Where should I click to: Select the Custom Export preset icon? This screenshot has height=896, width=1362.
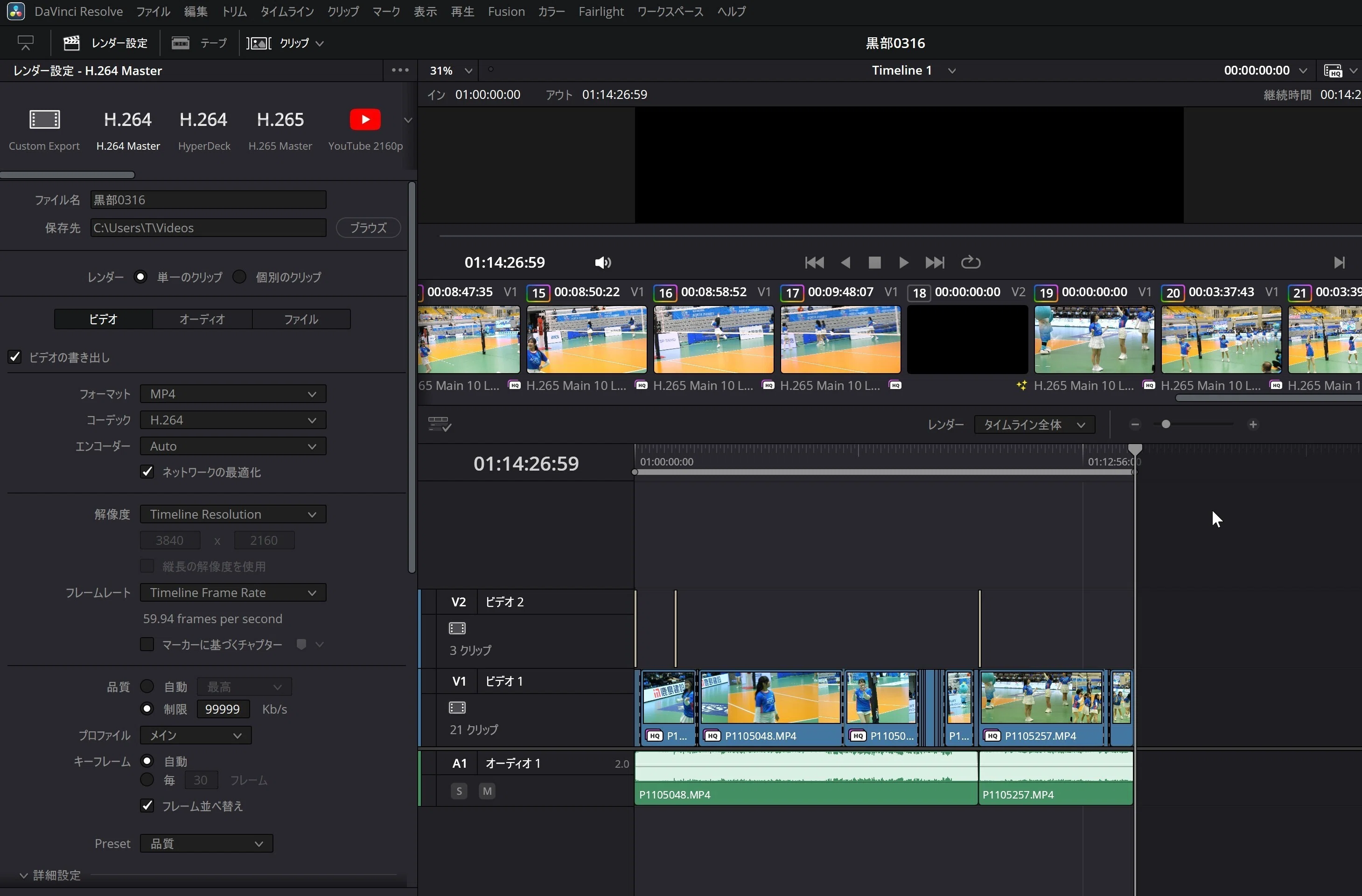pyautogui.click(x=45, y=119)
